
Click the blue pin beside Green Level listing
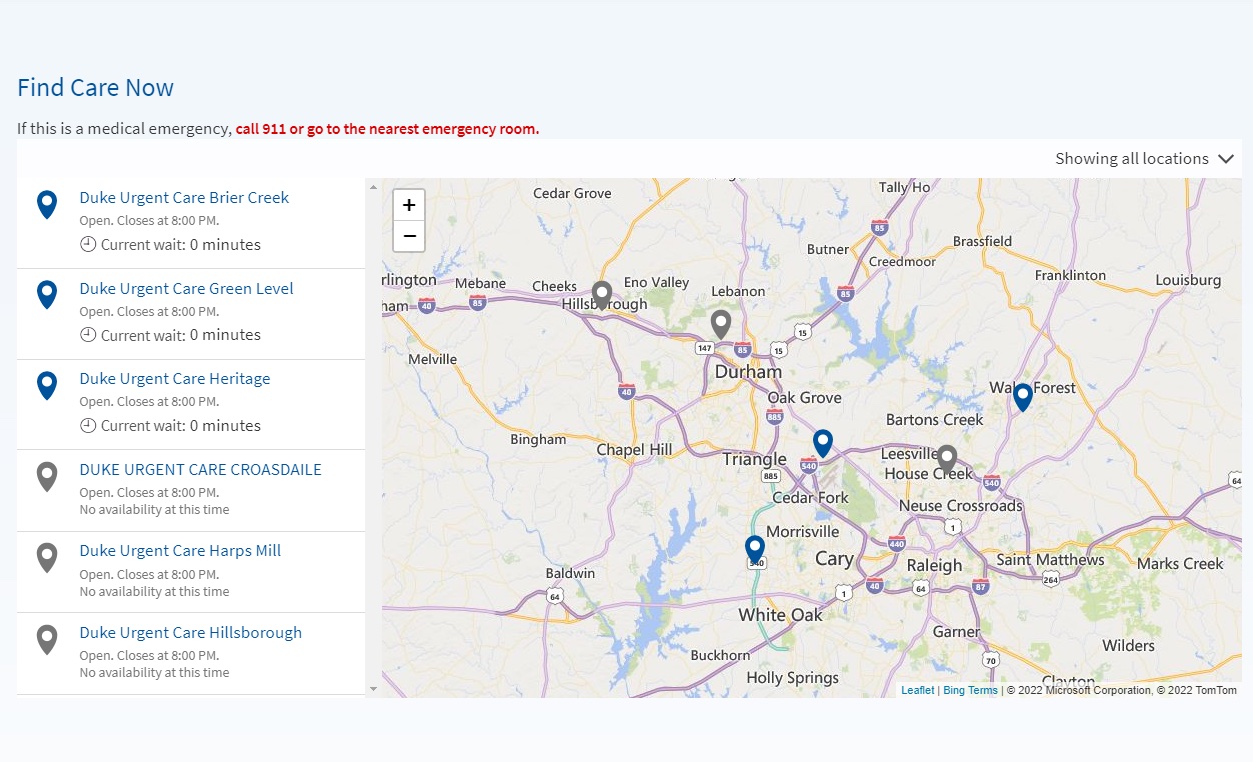point(47,294)
